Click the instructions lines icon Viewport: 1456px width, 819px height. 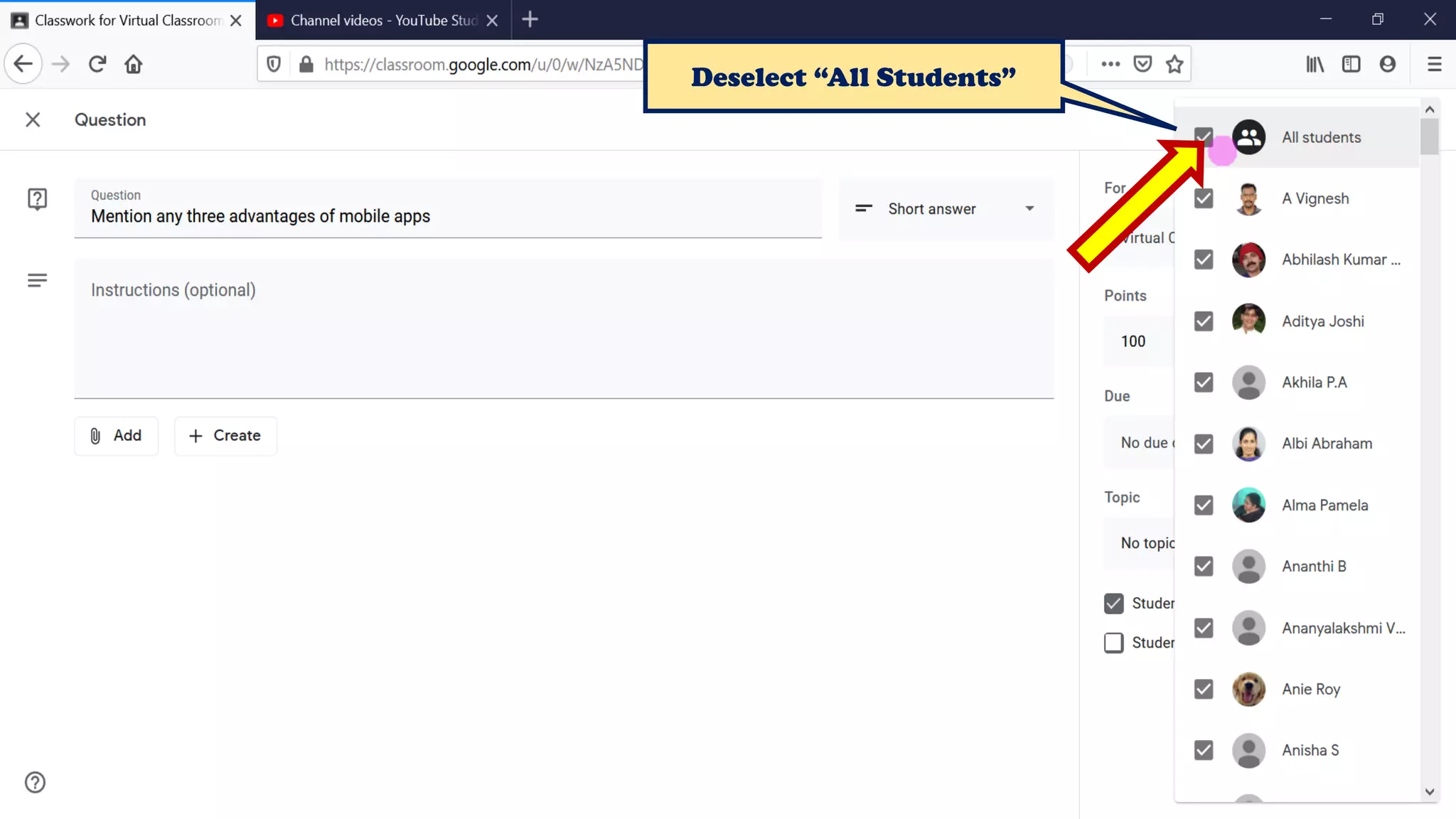click(37, 280)
